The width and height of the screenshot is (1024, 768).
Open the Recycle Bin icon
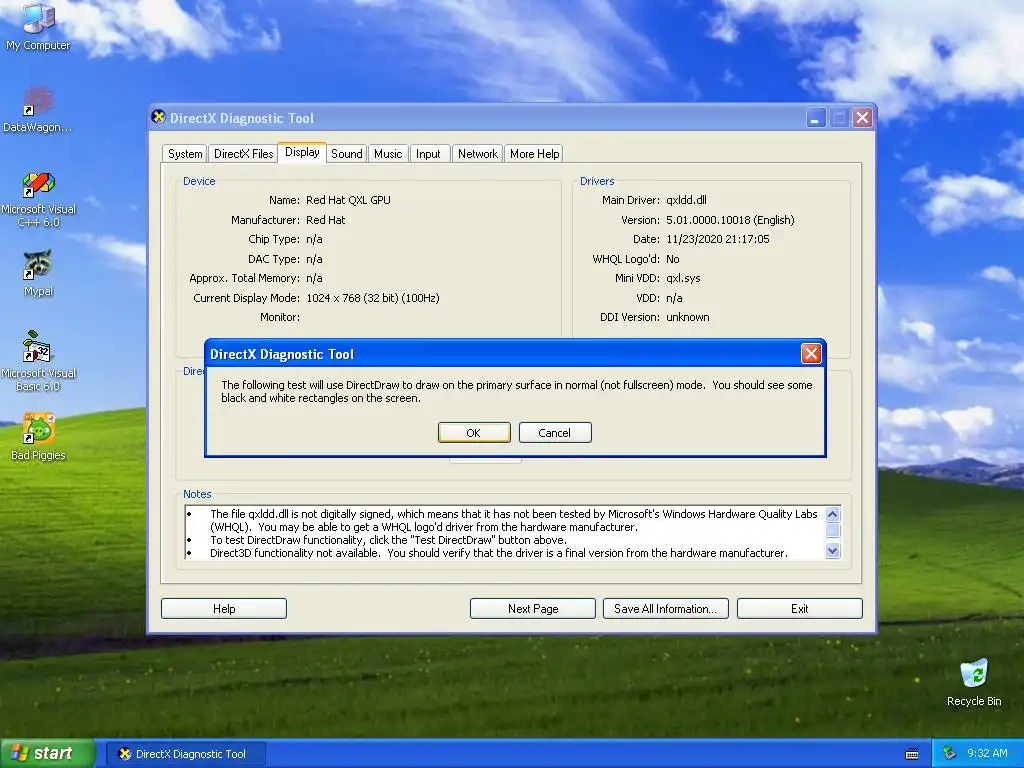[974, 682]
